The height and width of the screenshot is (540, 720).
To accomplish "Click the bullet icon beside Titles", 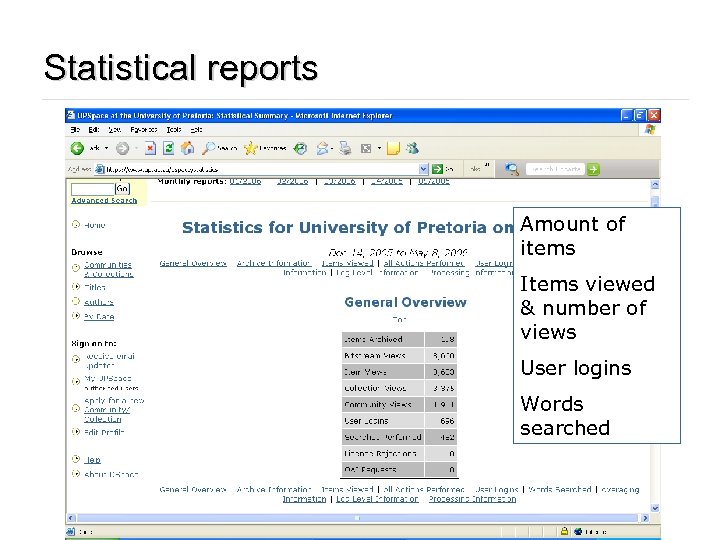I will click(76, 287).
